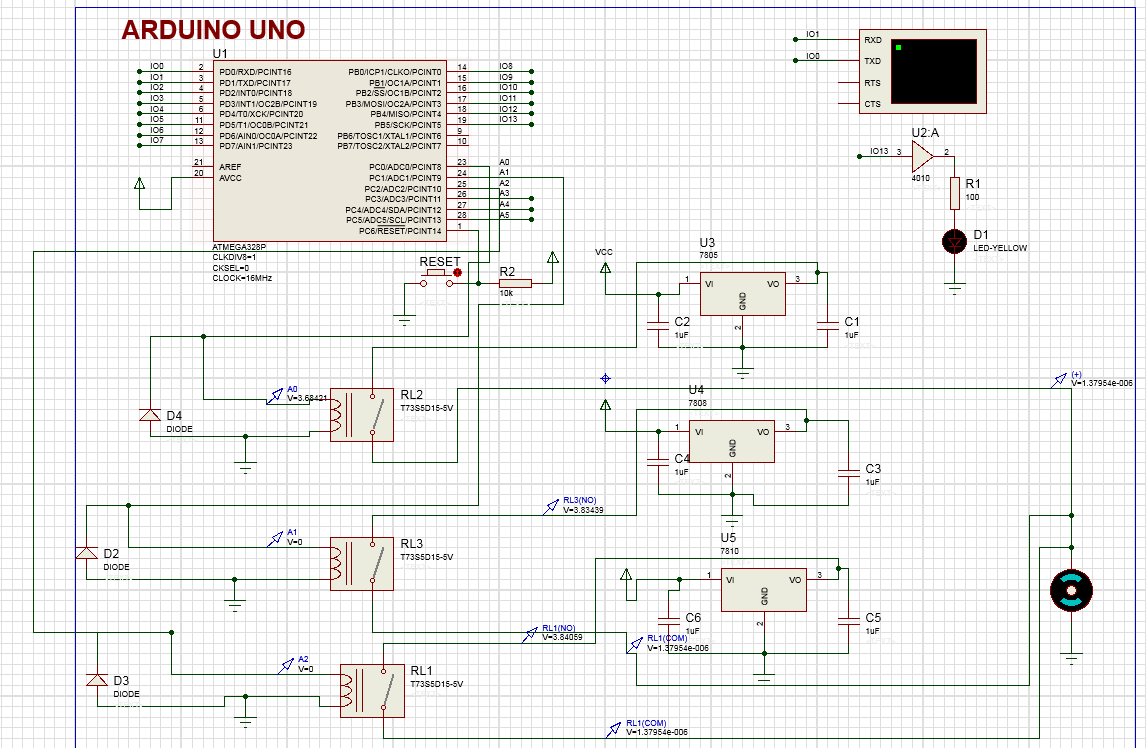The image size is (1146, 748).
Task: Select capacitor C2 symbol
Action: point(659,325)
